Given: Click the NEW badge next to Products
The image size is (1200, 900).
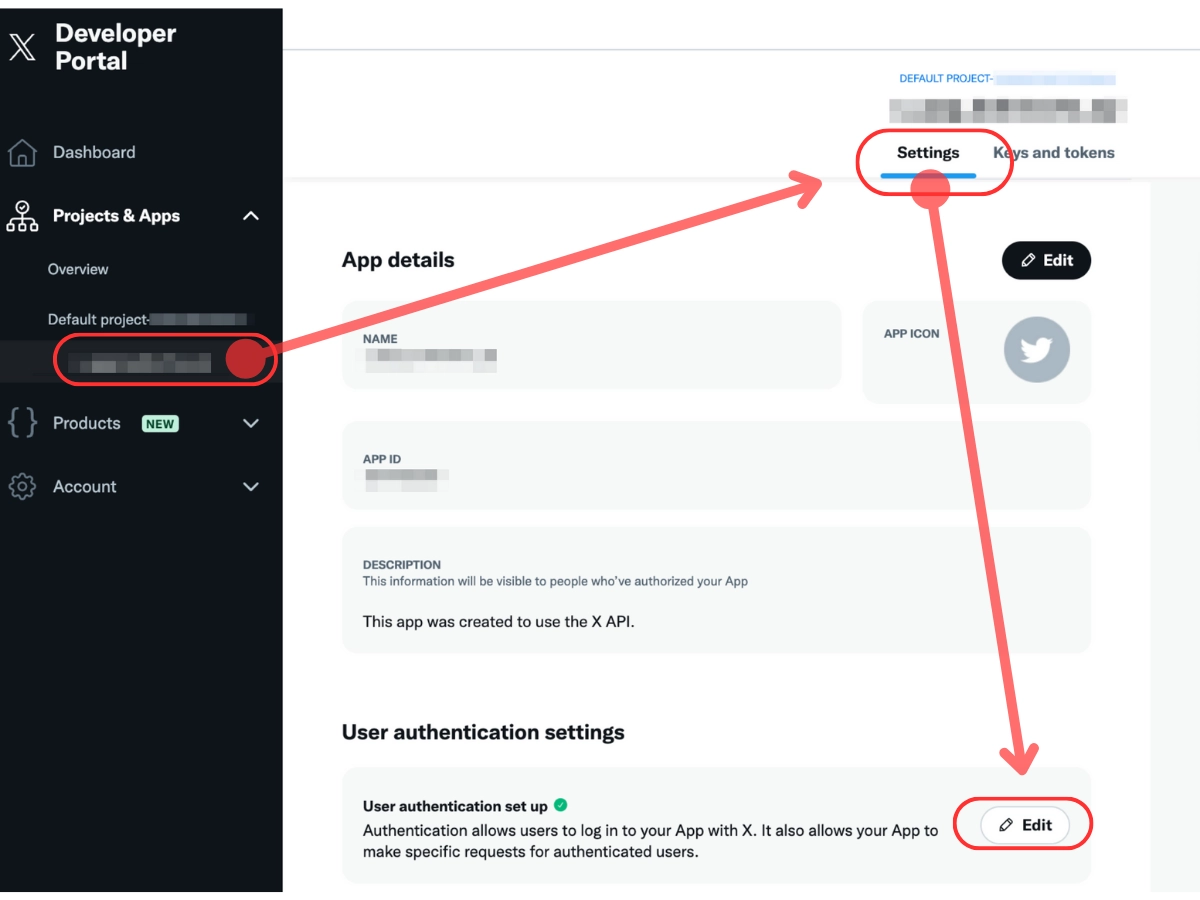Looking at the screenshot, I should click(x=160, y=424).
